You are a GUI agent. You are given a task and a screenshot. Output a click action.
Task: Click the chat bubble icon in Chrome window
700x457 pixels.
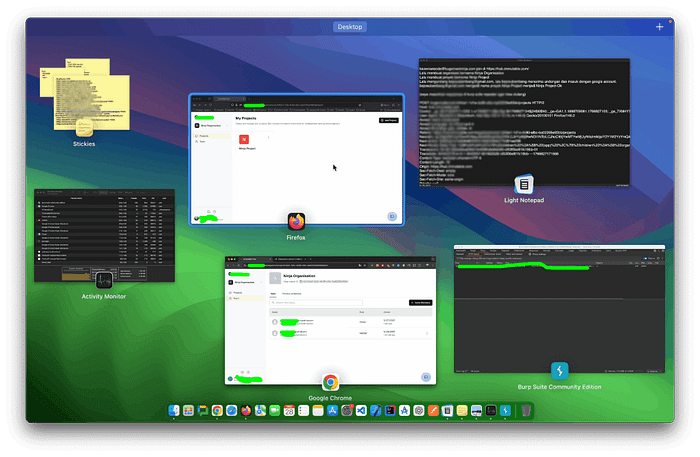[x=426, y=377]
